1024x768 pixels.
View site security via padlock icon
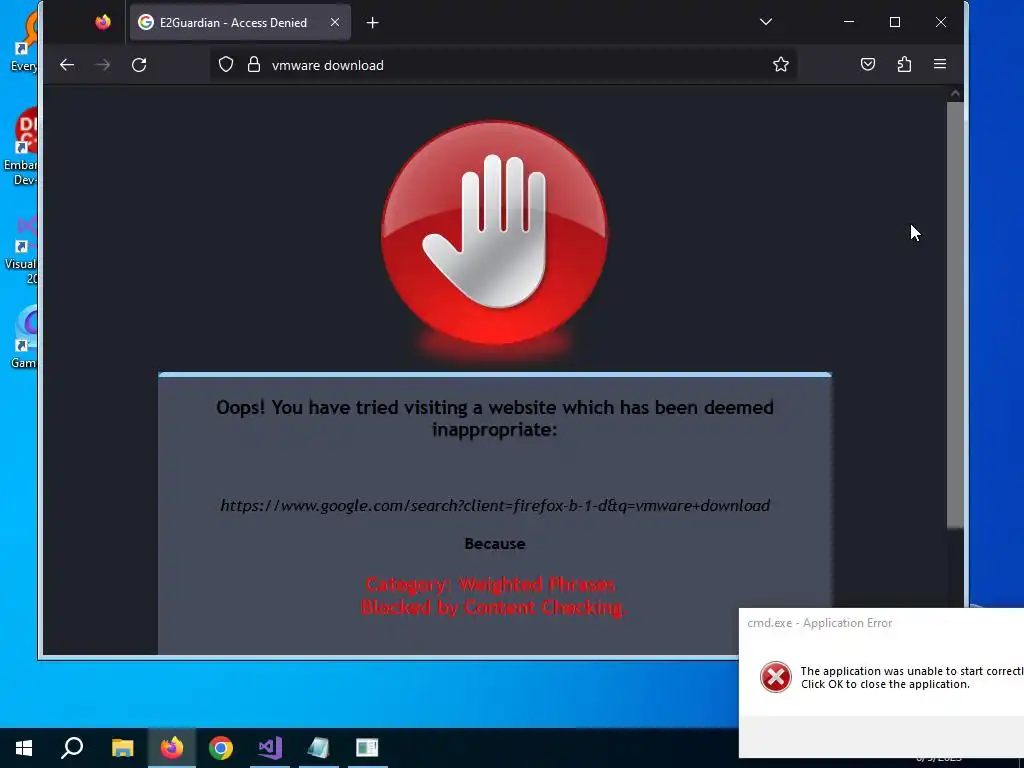(254, 65)
